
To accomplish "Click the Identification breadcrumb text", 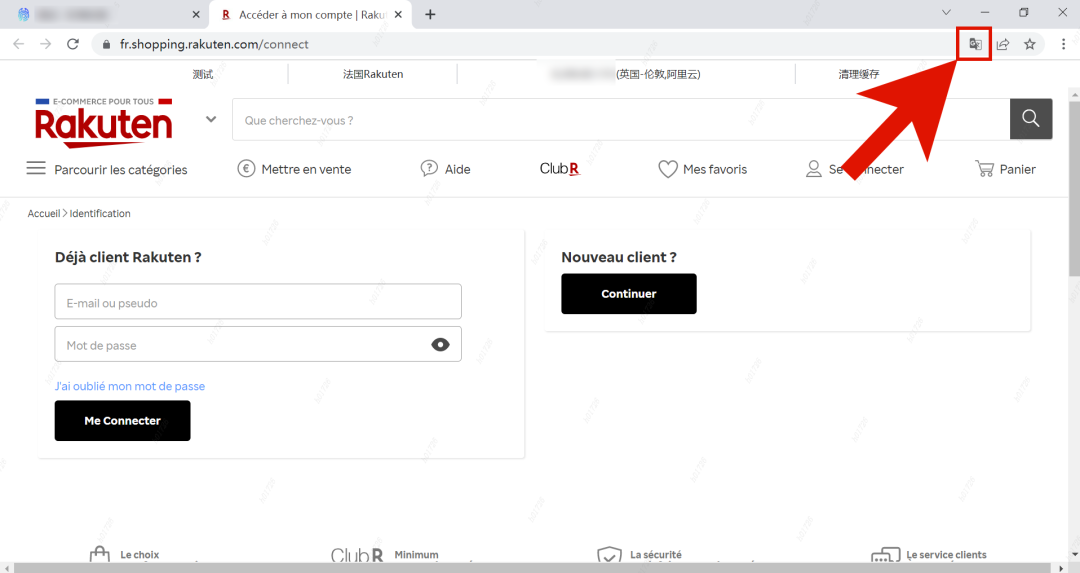I will click(100, 213).
